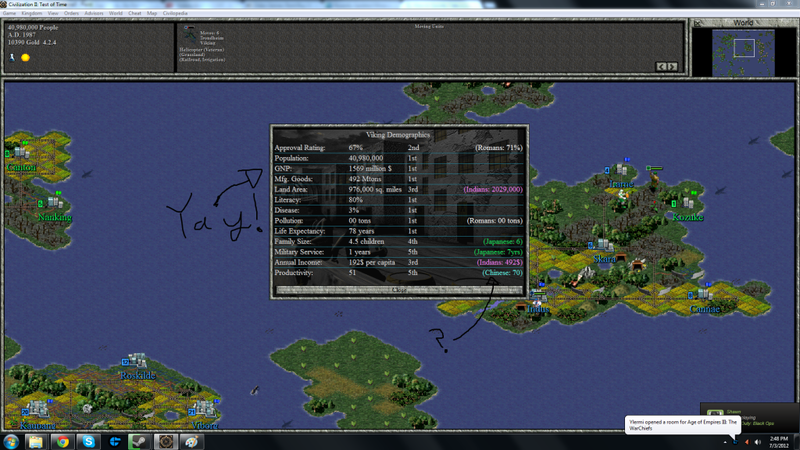Viewport: 800px width, 450px height.
Task: Click the 'GNP:' demographics row label
Action: (283, 168)
